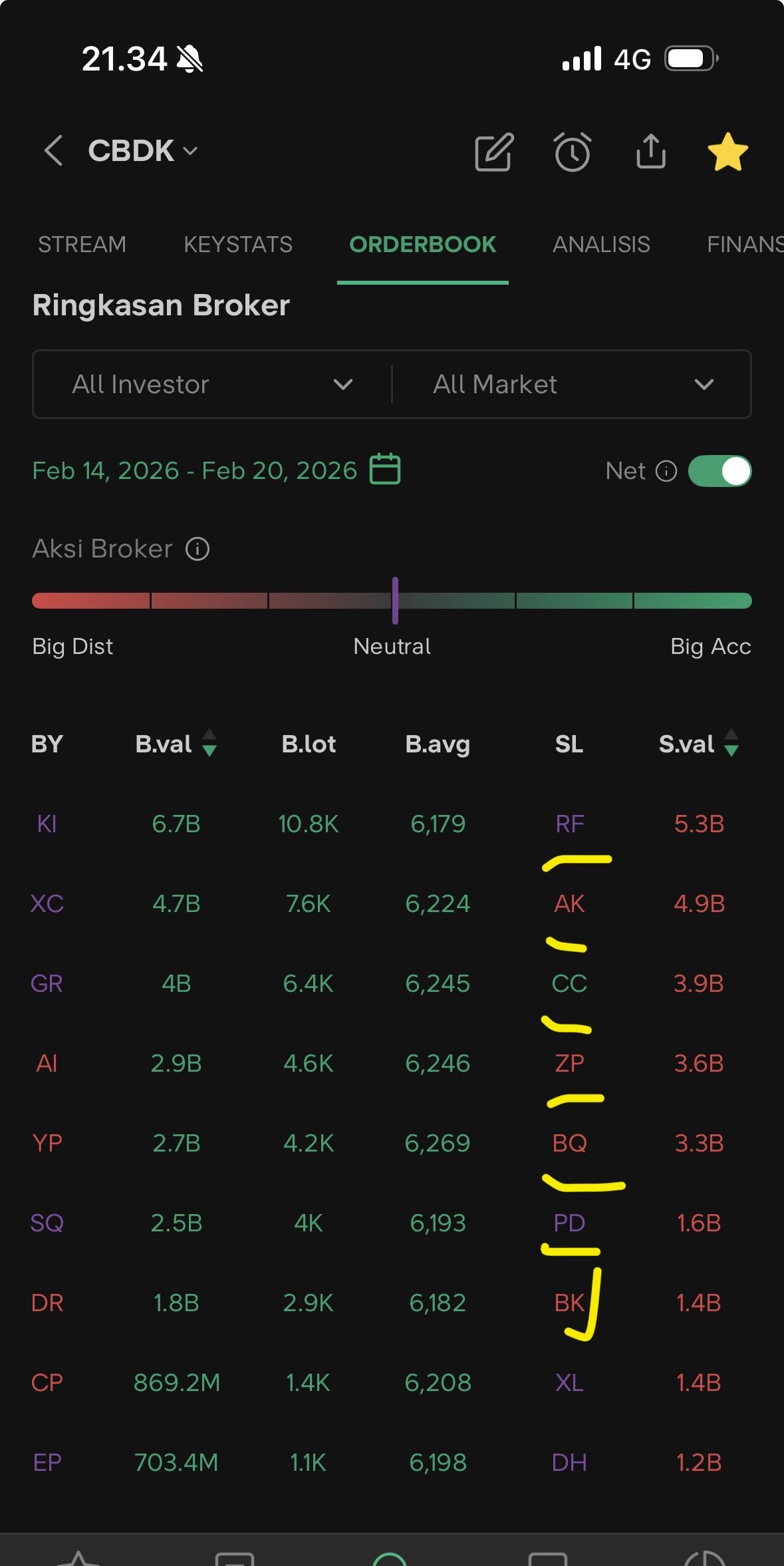Open the edit note icon
This screenshot has width=784, height=1566.
click(x=493, y=152)
